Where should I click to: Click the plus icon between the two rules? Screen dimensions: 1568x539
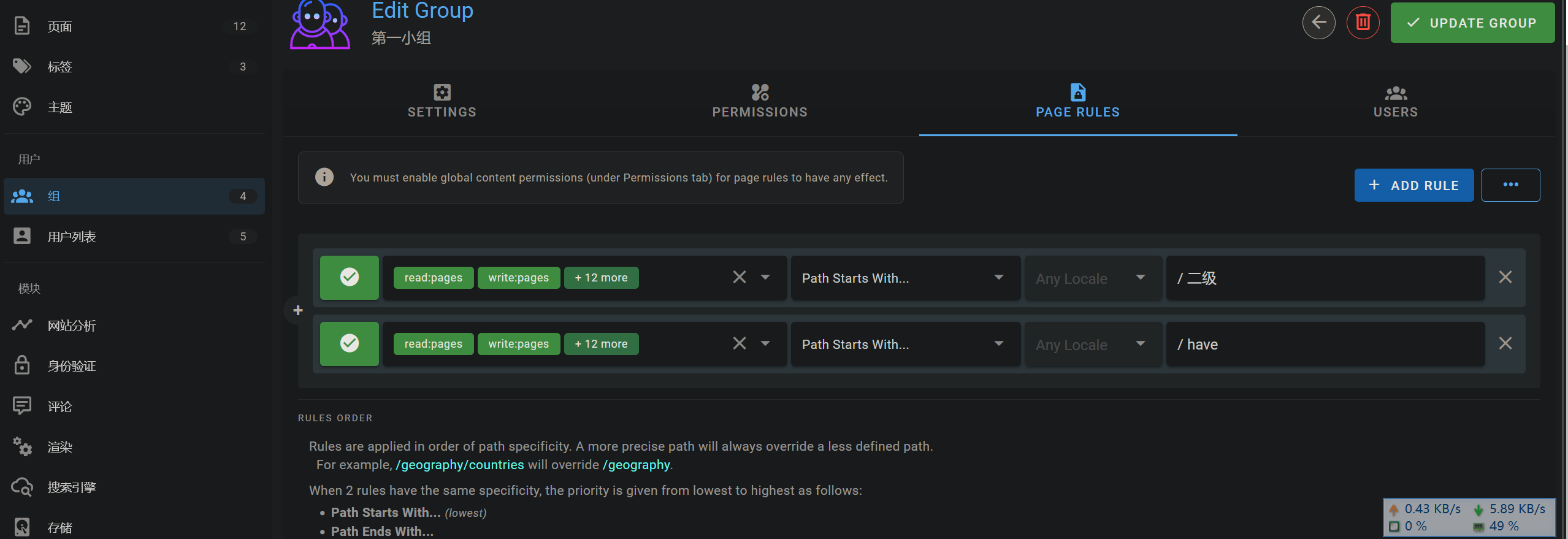pyautogui.click(x=298, y=310)
